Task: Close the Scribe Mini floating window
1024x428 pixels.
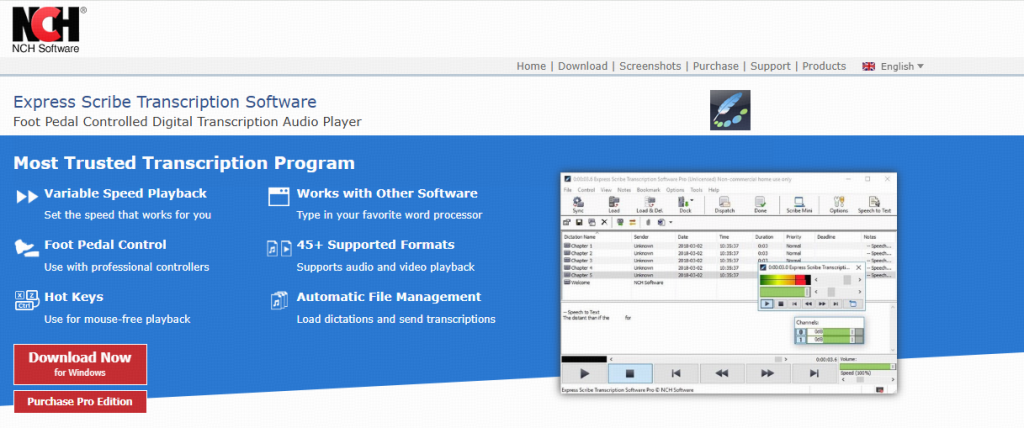Action: pos(859,267)
